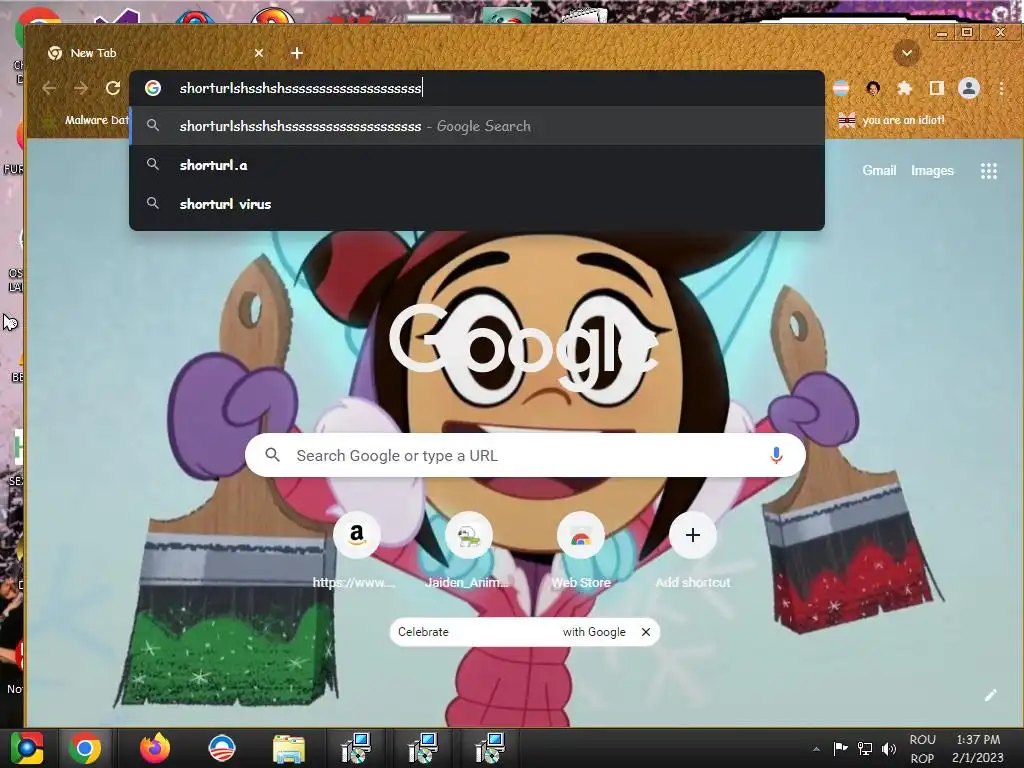
Task: Choose the 'shorturl virus' suggestion
Action: click(477, 204)
